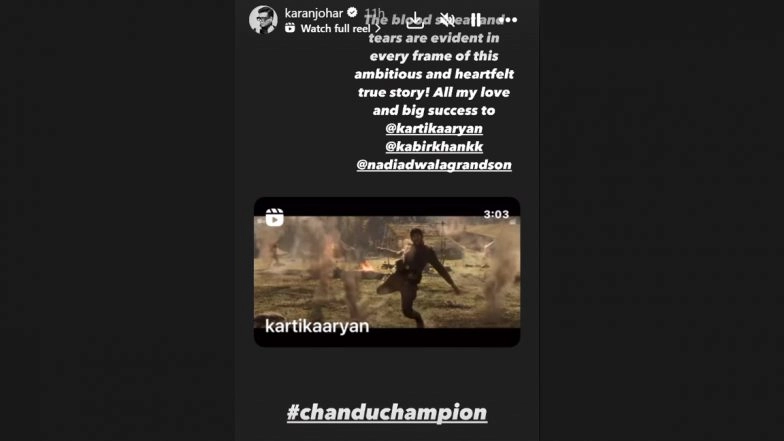Open the Watch full reel link
Image resolution: width=784 pixels, height=441 pixels.
click(x=335, y=28)
